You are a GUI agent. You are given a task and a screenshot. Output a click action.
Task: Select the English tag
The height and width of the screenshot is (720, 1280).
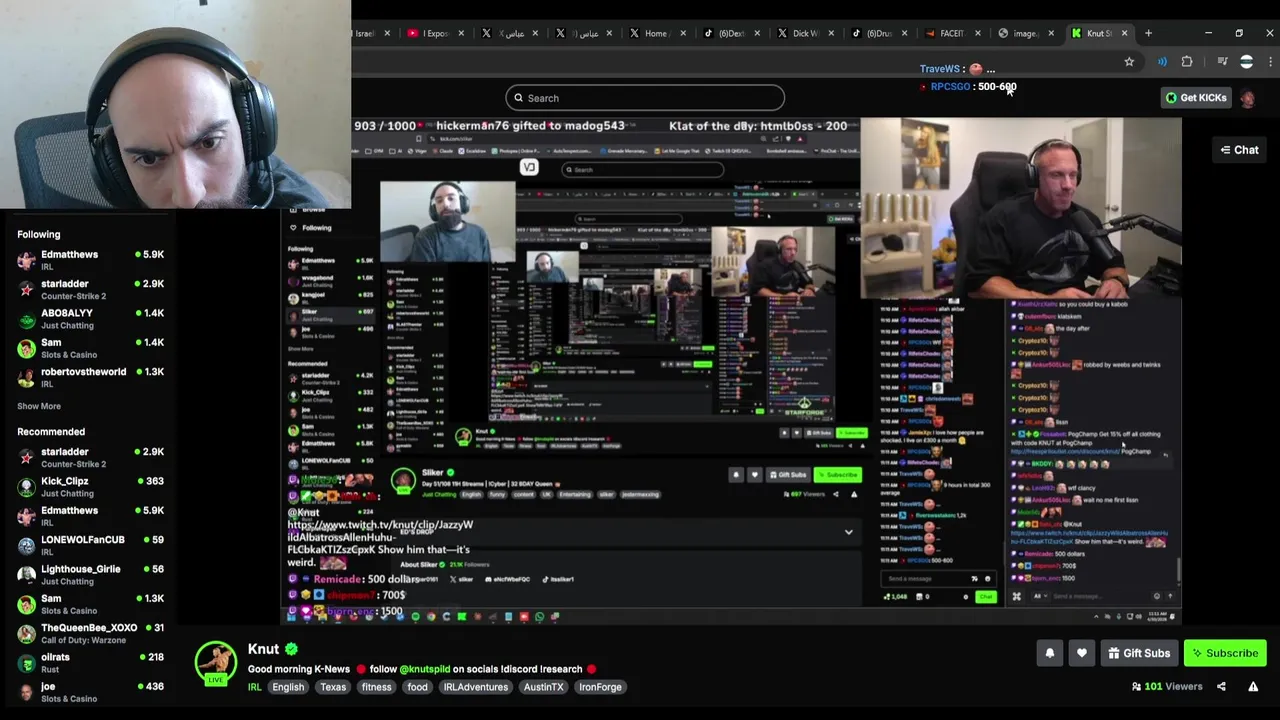point(288,687)
